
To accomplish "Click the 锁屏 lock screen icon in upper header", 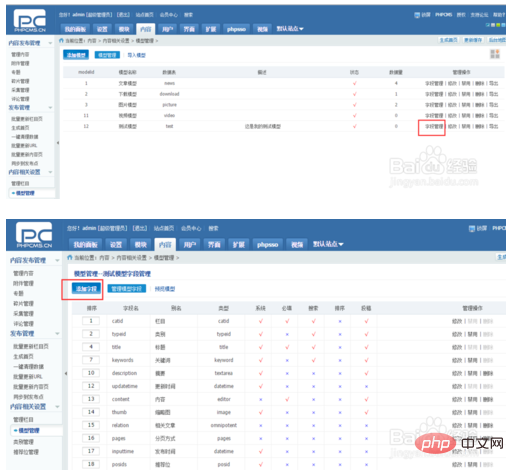I will coord(417,15).
